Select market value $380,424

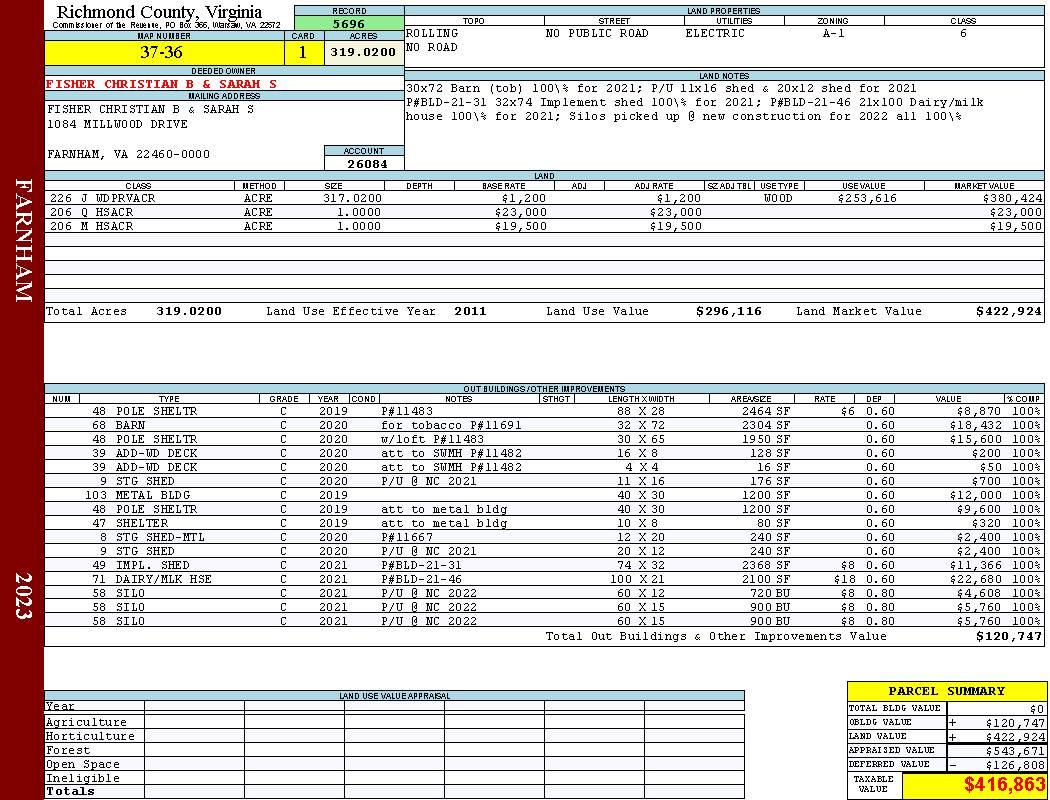[x=1012, y=198]
